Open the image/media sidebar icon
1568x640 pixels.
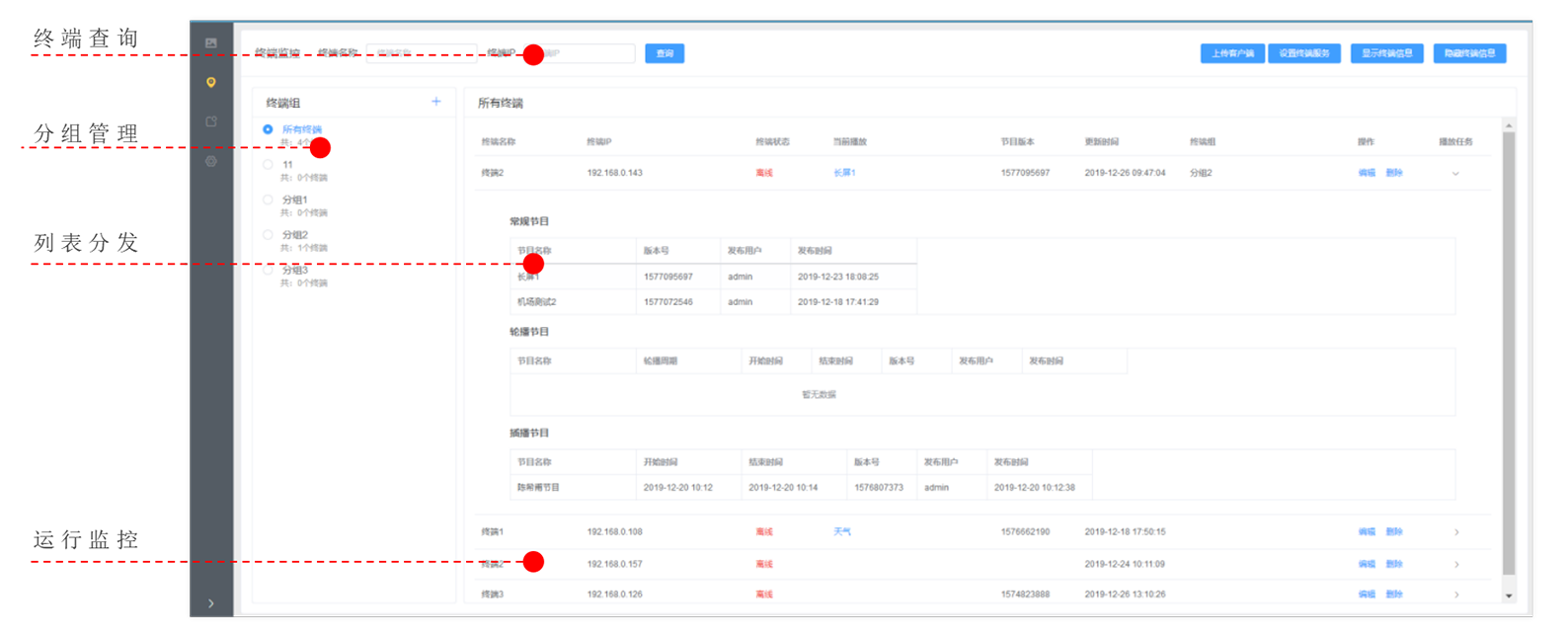pyautogui.click(x=210, y=43)
